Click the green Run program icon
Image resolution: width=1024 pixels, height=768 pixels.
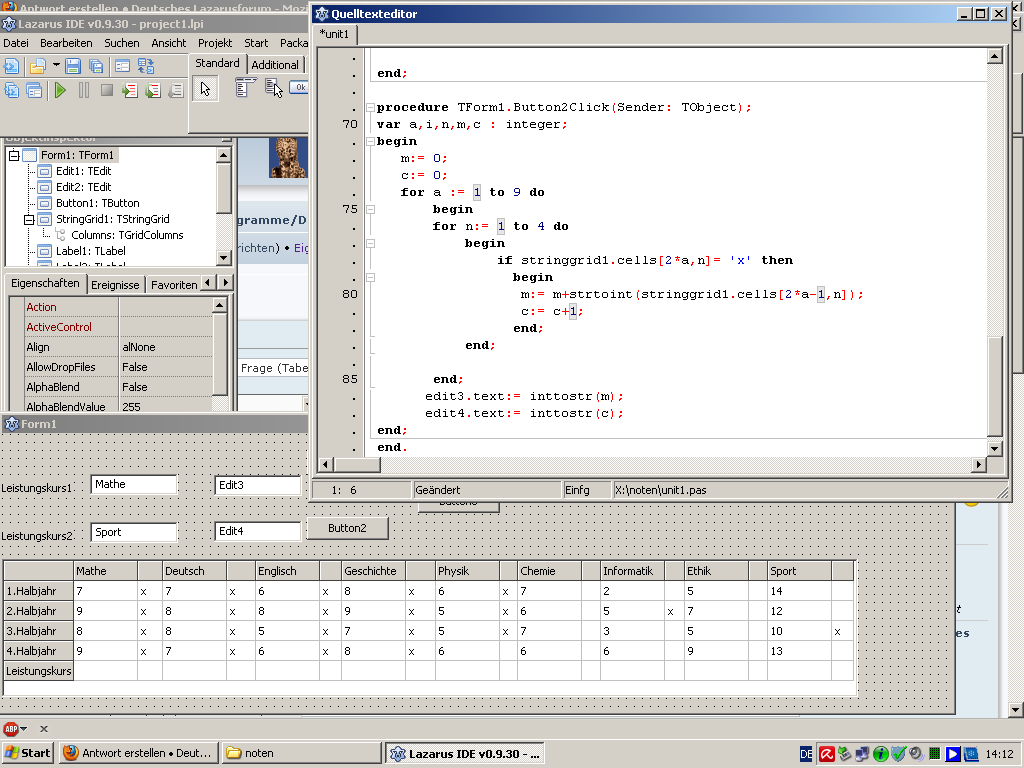(x=60, y=91)
